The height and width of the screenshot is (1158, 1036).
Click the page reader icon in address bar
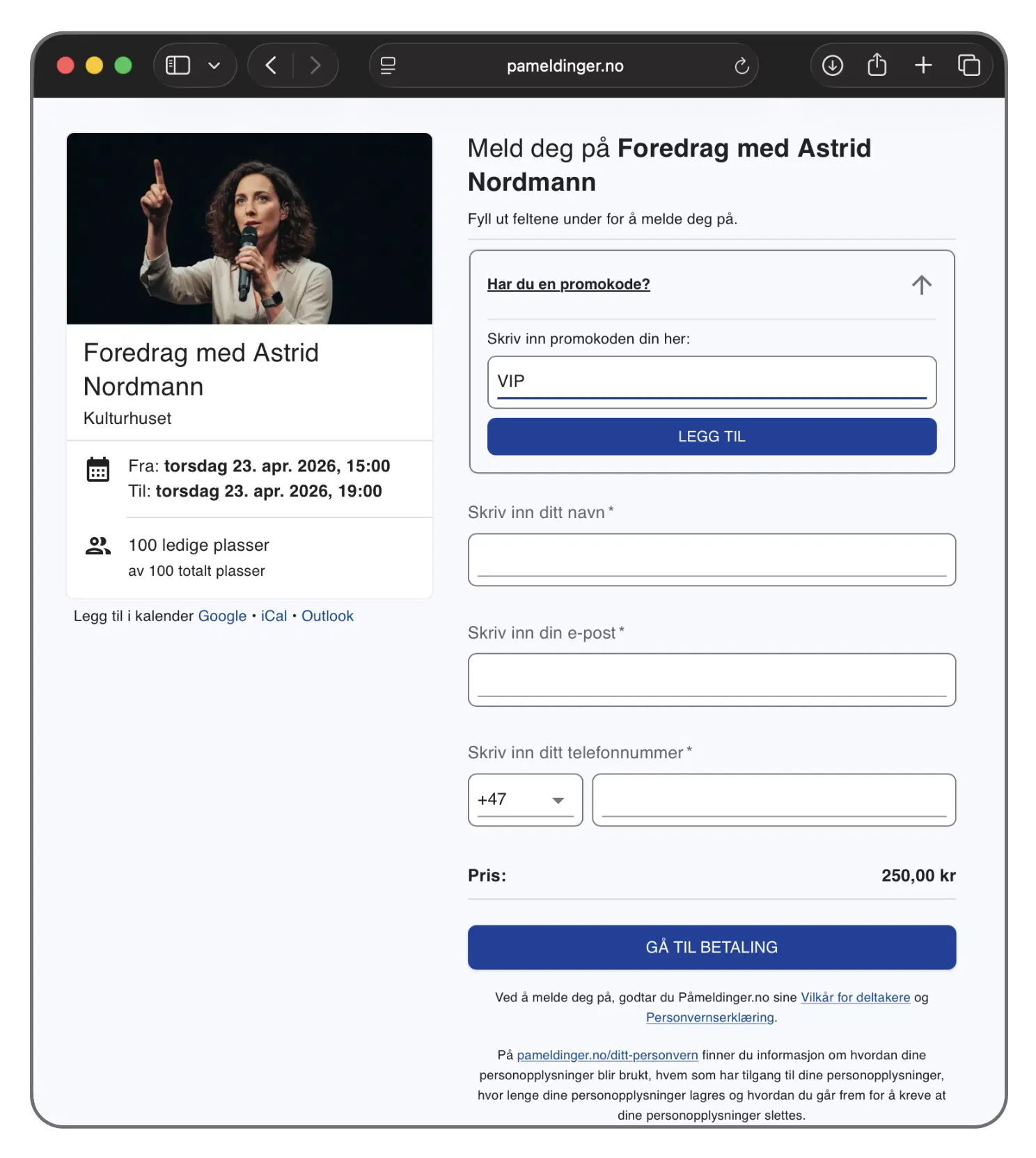(x=388, y=65)
